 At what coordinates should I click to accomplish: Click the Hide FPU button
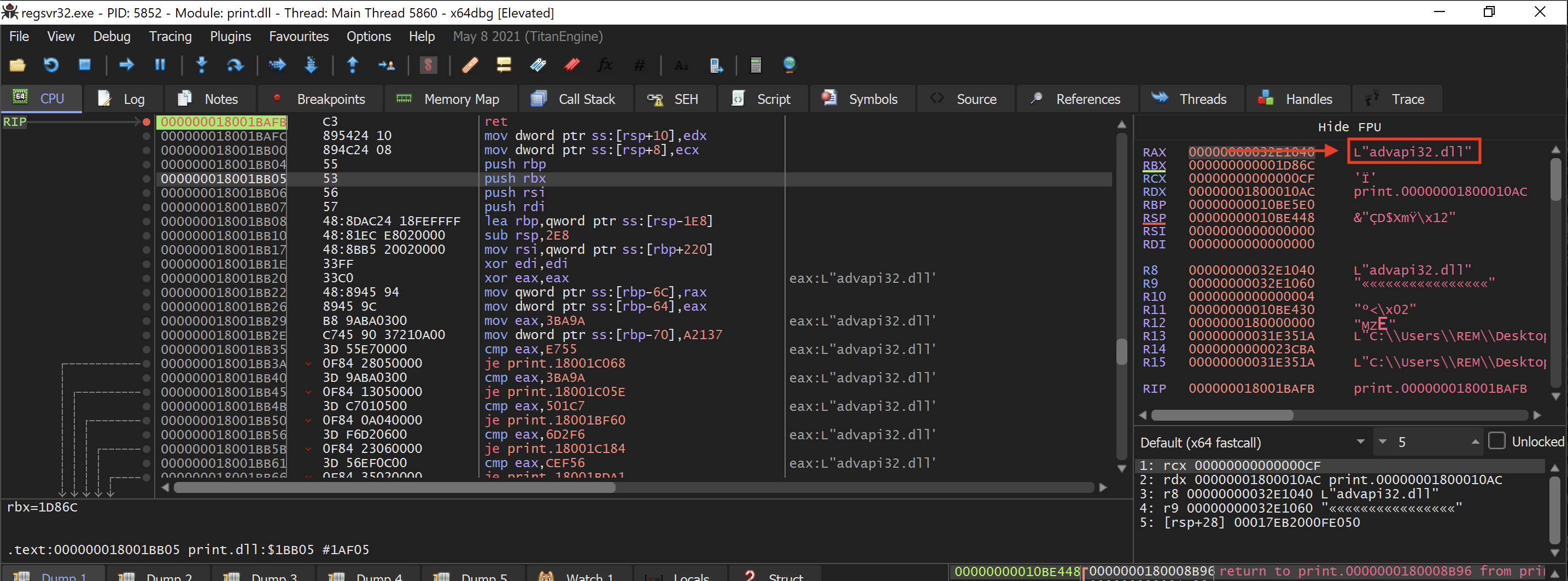[x=1349, y=127]
